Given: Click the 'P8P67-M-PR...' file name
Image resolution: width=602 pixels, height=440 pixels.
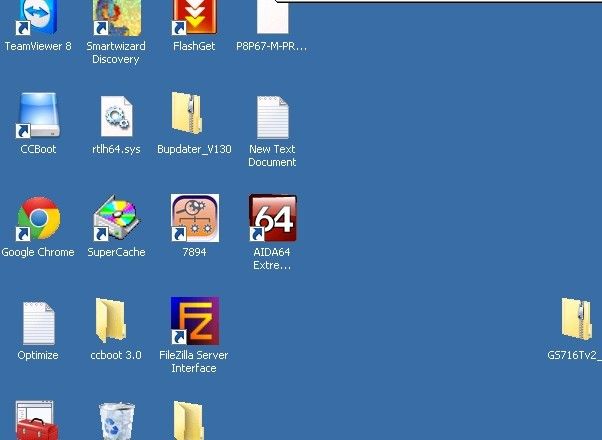Looking at the screenshot, I should pos(272,46).
